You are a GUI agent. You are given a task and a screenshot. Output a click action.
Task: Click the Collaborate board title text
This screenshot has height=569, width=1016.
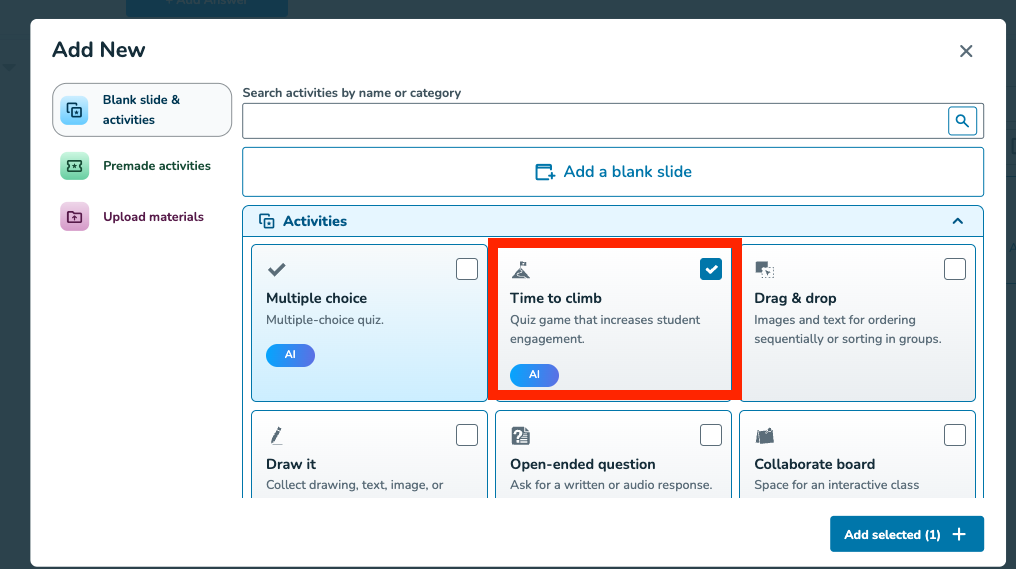click(x=814, y=464)
